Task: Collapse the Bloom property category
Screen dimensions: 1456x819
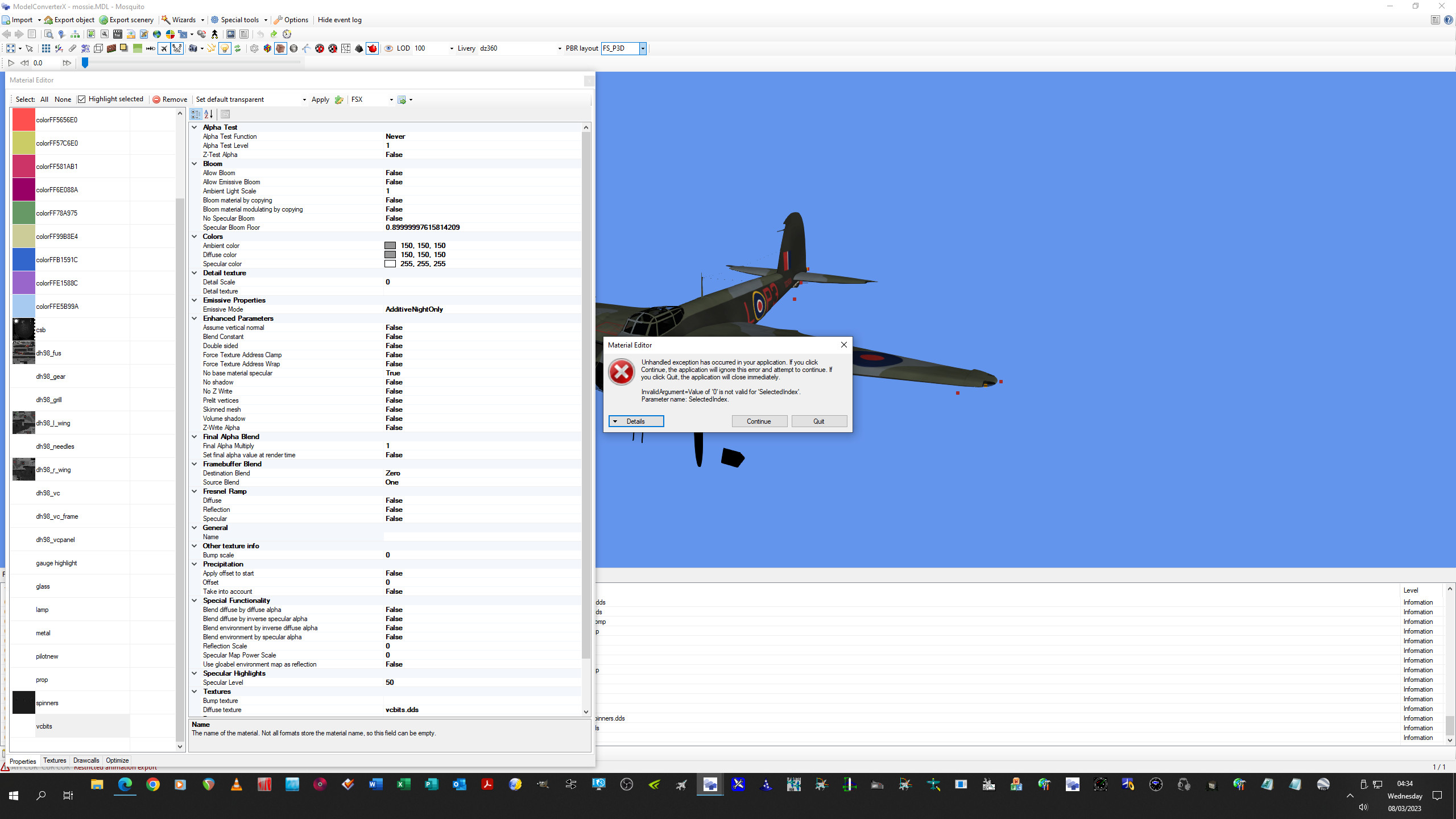Action: click(195, 164)
